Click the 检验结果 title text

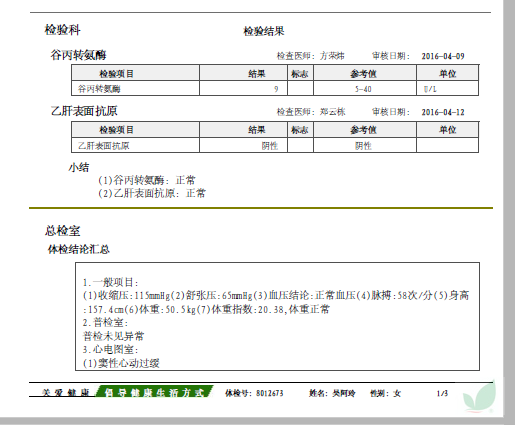click(264, 31)
